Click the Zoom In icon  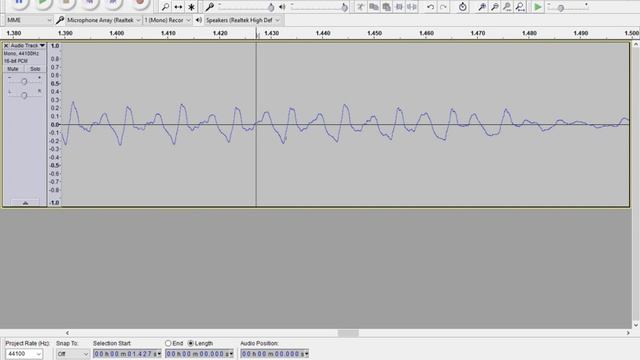(482, 7)
